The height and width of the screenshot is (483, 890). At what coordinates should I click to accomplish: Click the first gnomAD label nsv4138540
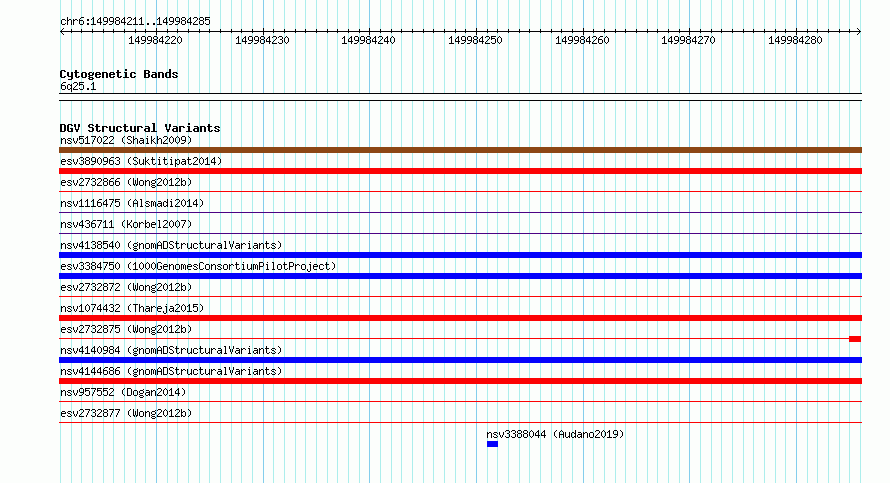(171, 245)
